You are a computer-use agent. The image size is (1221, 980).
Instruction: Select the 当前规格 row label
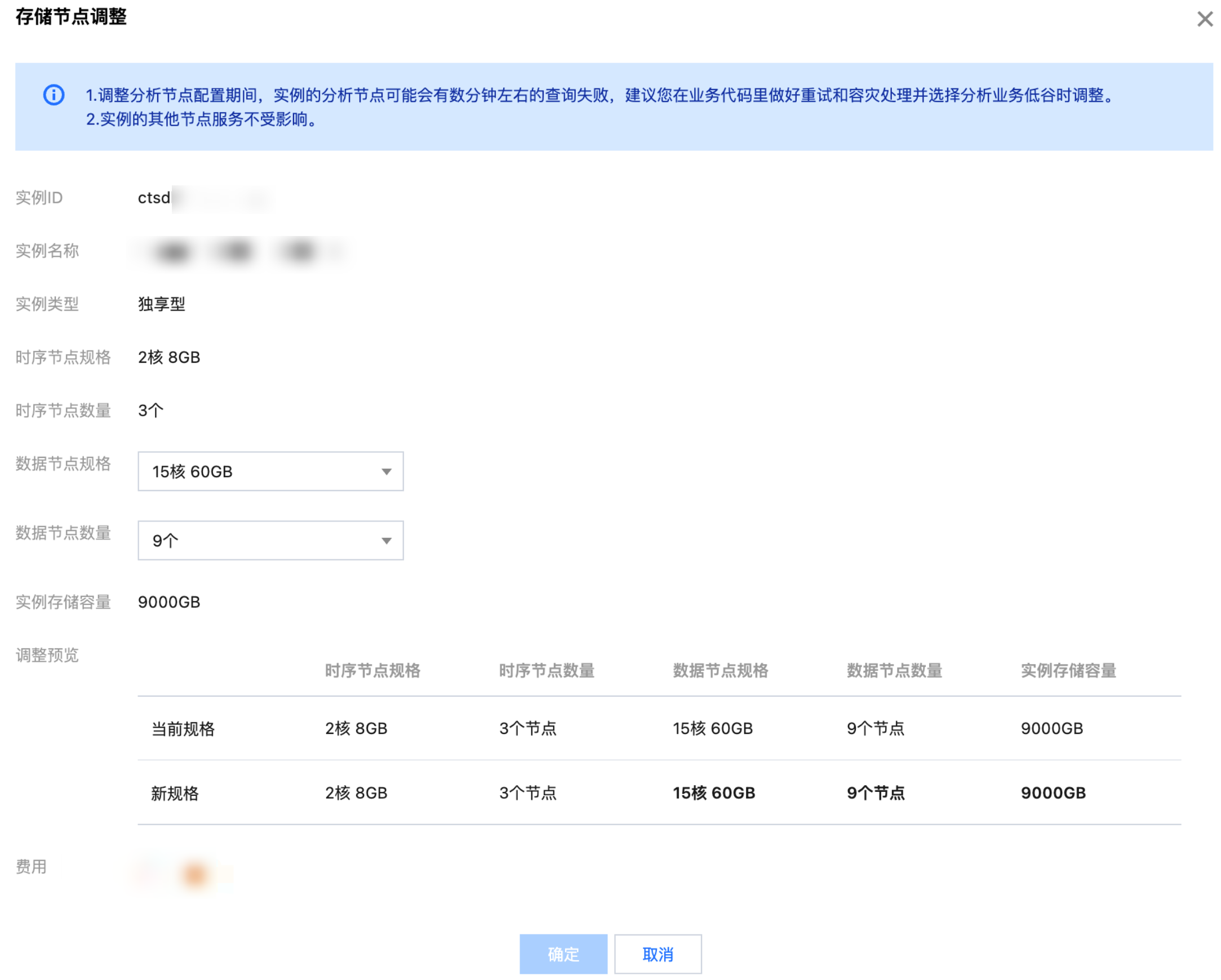[183, 728]
